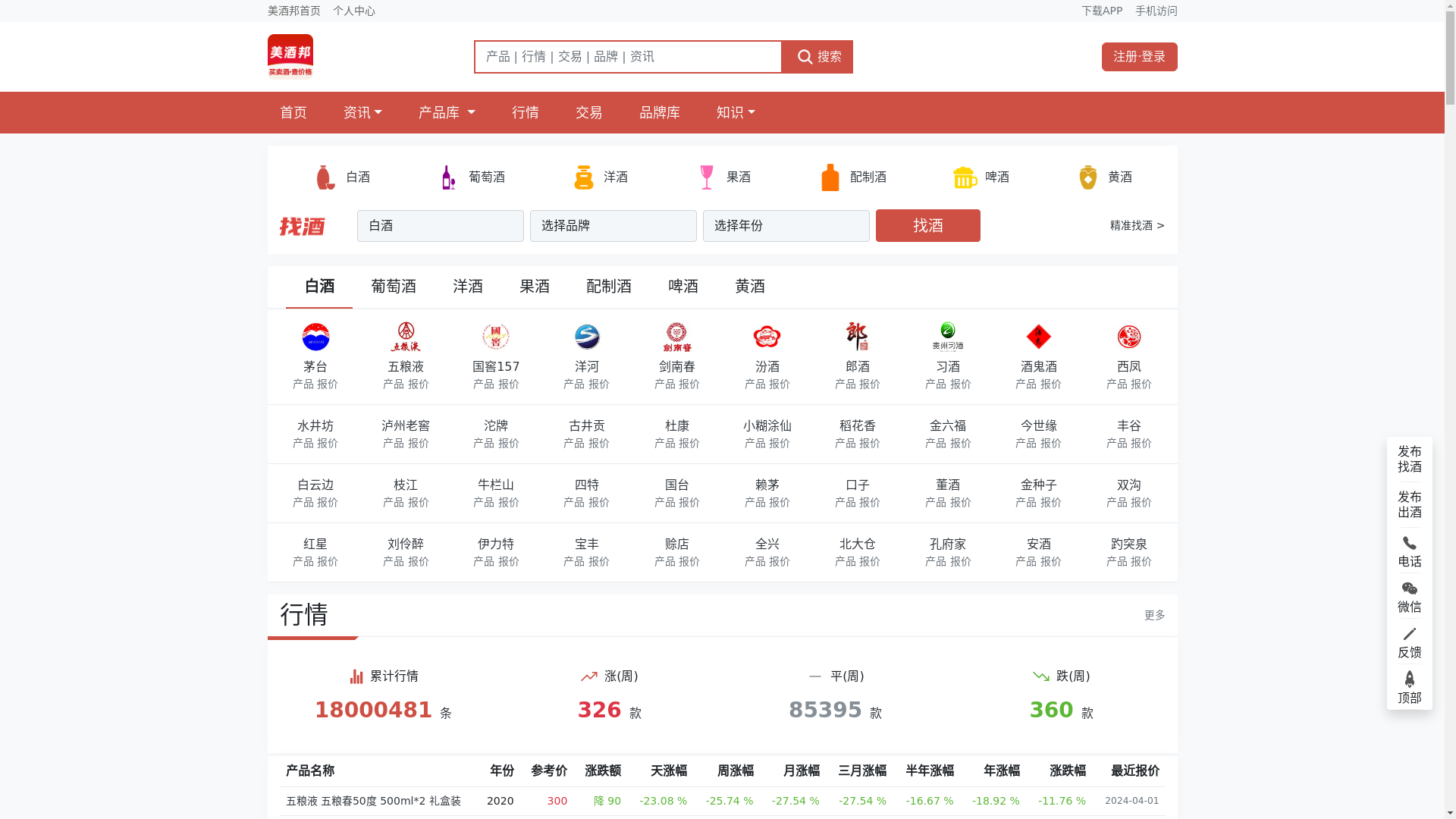Open the 反馈 feedback pencil icon
This screenshot has width=1456, height=819.
pos(1409,634)
